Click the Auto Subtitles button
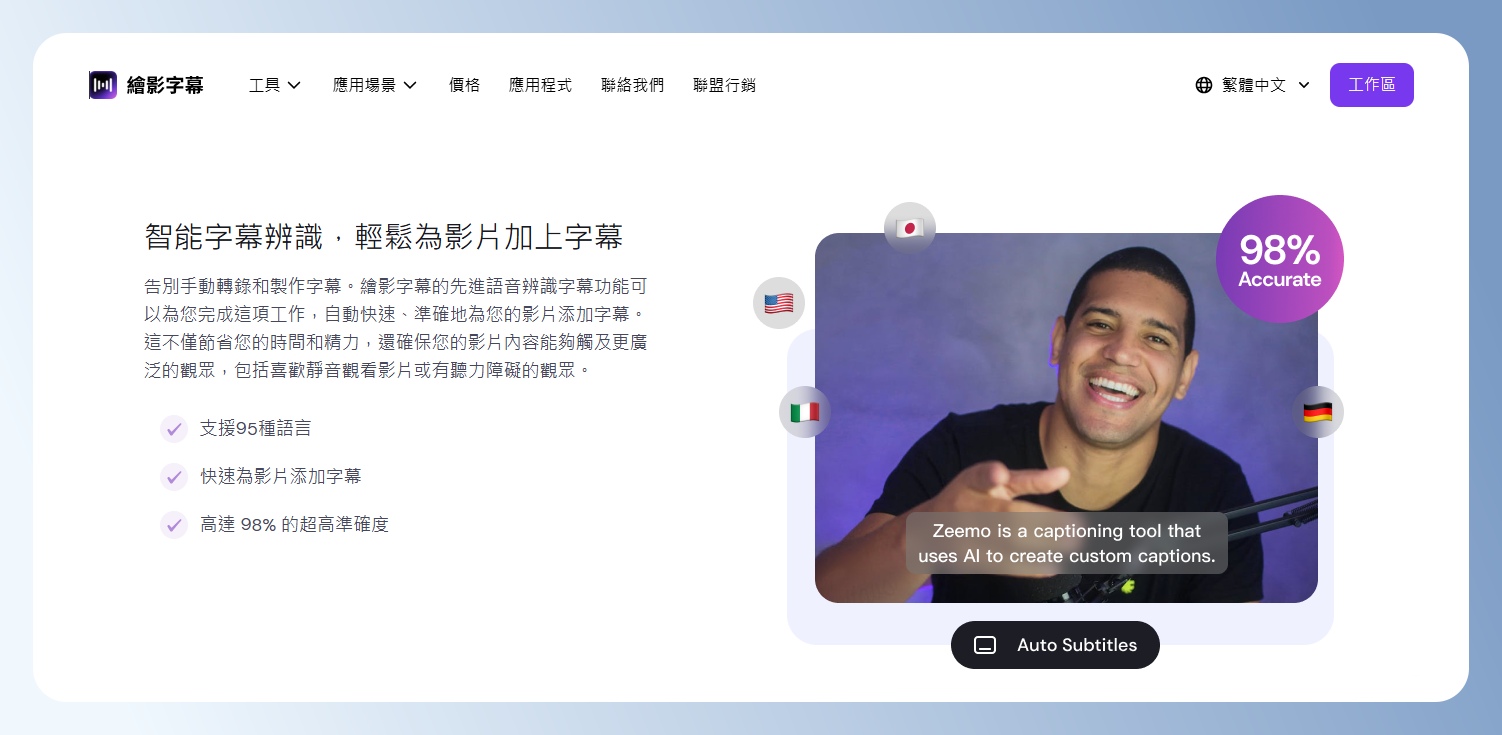1502x735 pixels. pyautogui.click(x=1055, y=645)
